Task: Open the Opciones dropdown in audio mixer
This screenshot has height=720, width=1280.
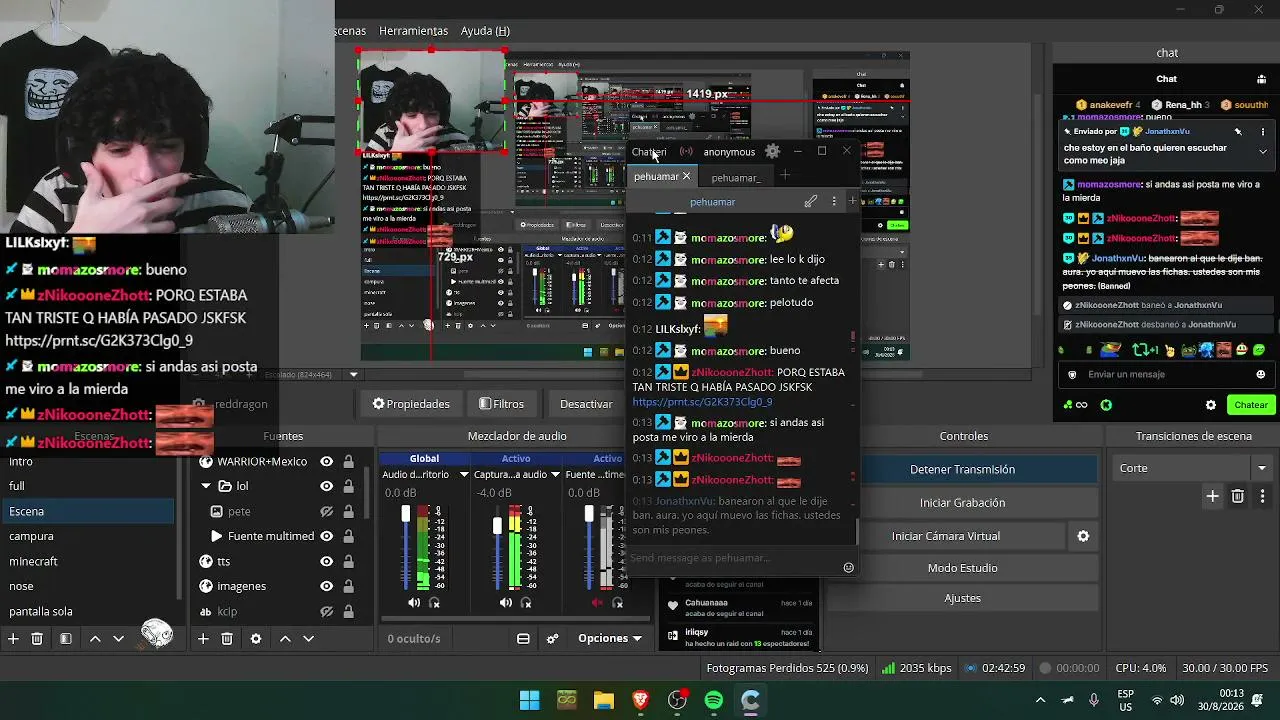Action: pos(610,638)
